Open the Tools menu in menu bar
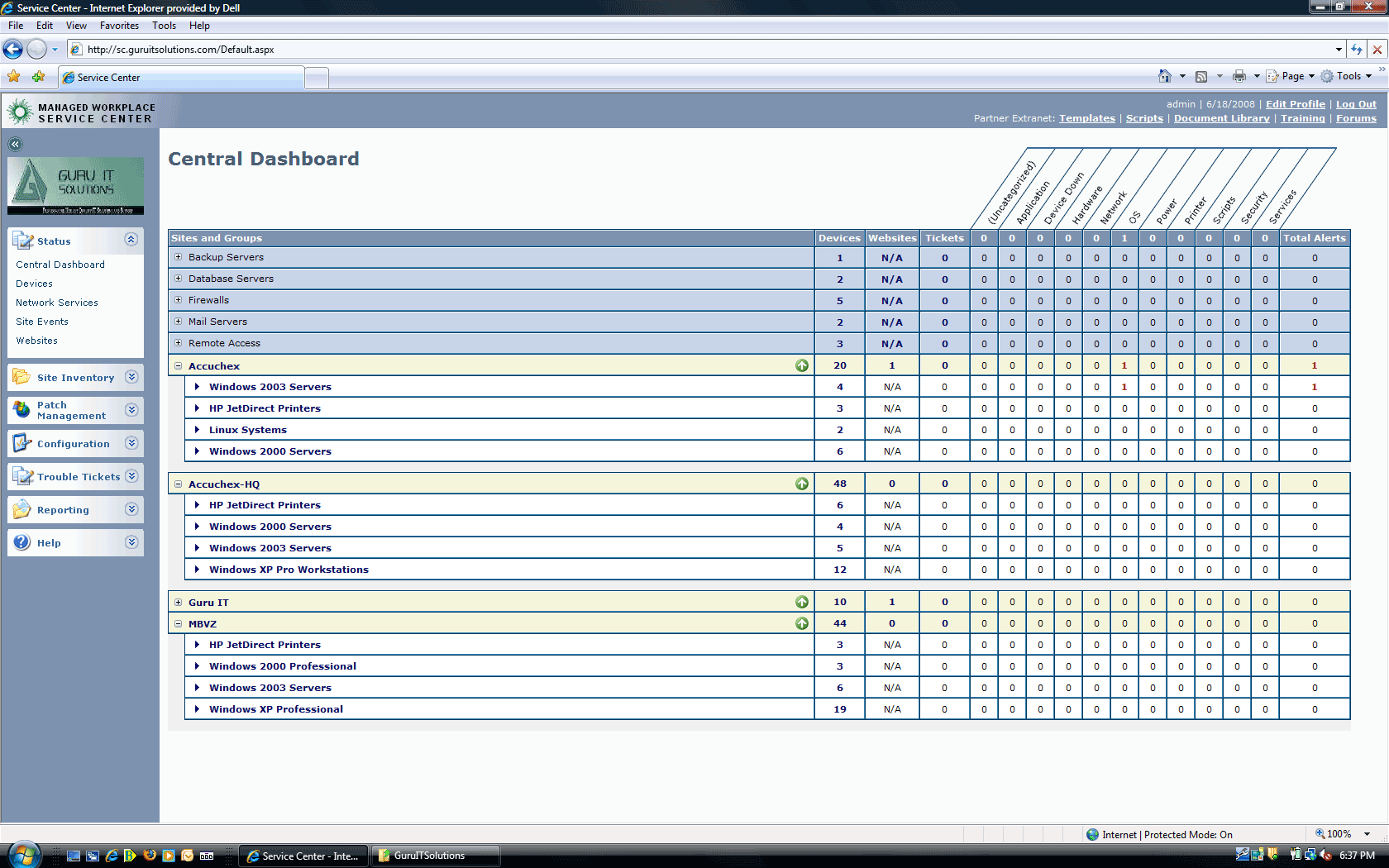The width and height of the screenshot is (1389, 868). coord(164,26)
